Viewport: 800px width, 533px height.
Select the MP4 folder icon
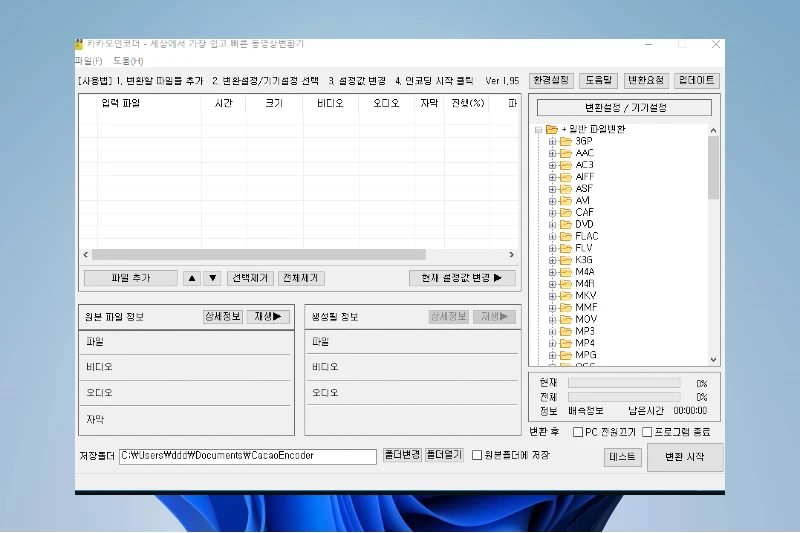pos(565,343)
